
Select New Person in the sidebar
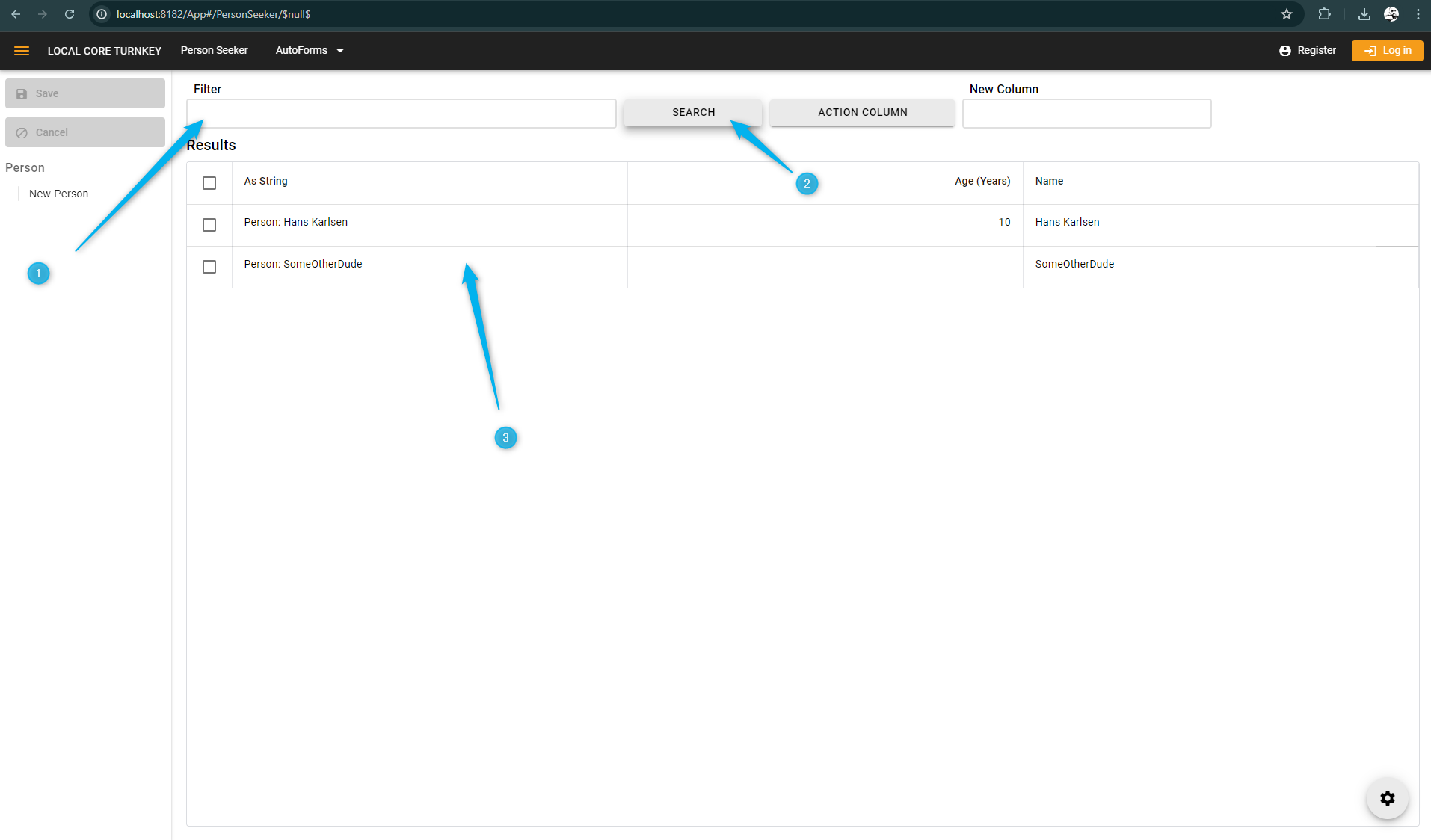pyautogui.click(x=58, y=194)
